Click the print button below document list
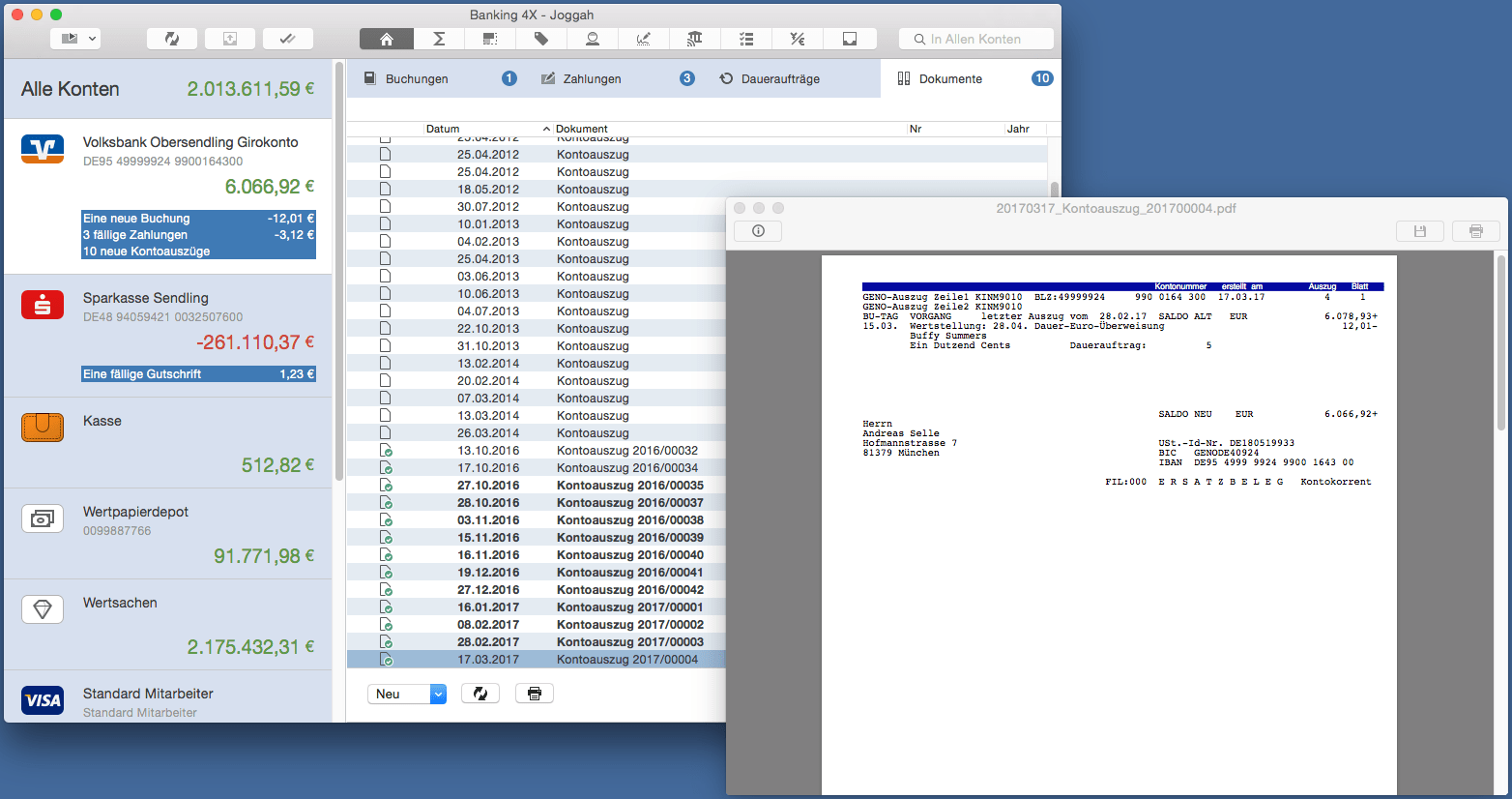The width and height of the screenshot is (1512, 799). click(535, 694)
